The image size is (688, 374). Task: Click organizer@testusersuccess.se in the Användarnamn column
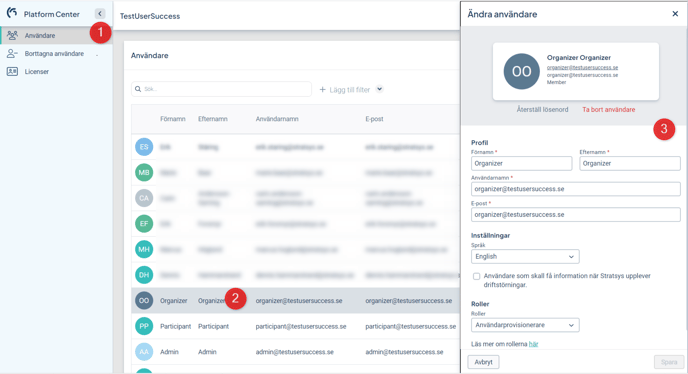[x=299, y=301]
